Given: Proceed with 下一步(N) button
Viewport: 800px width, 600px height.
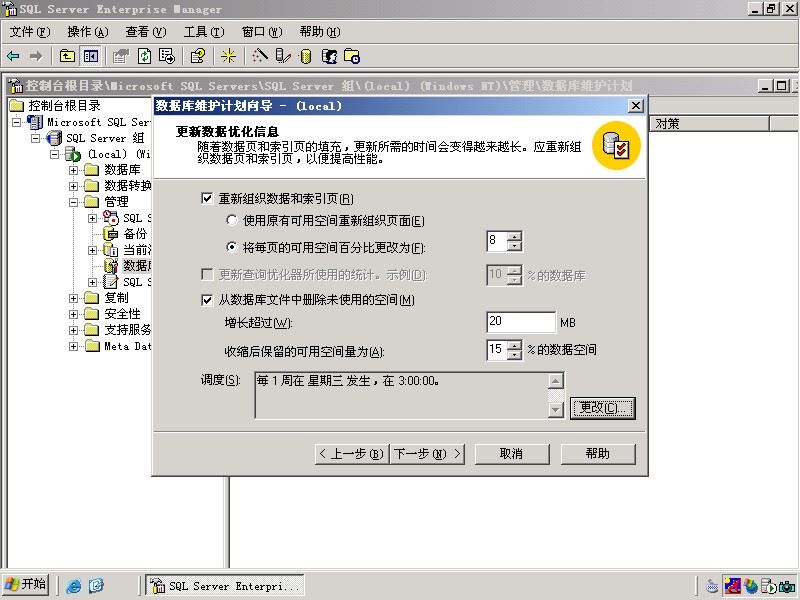Looking at the screenshot, I should [x=428, y=454].
